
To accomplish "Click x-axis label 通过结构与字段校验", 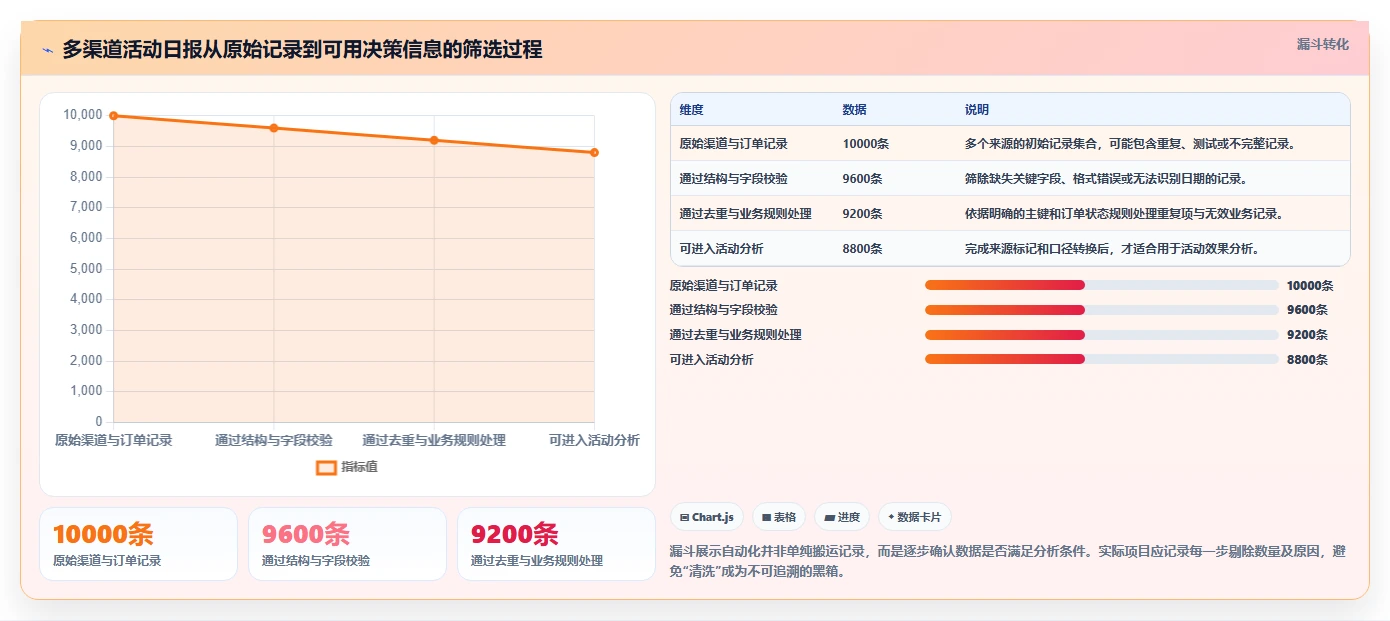I will tap(274, 440).
